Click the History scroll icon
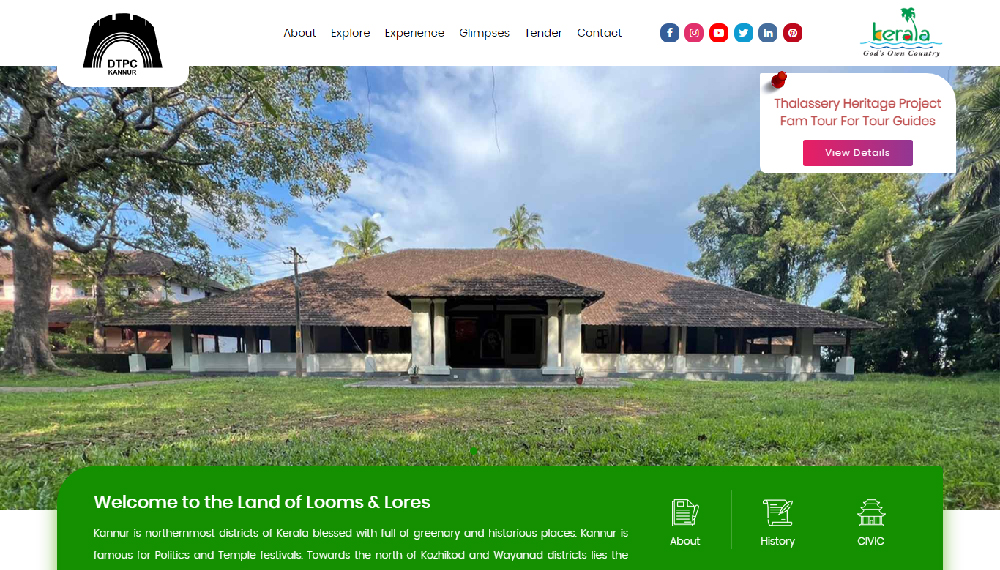Image resolution: width=1000 pixels, height=570 pixels. click(x=777, y=513)
